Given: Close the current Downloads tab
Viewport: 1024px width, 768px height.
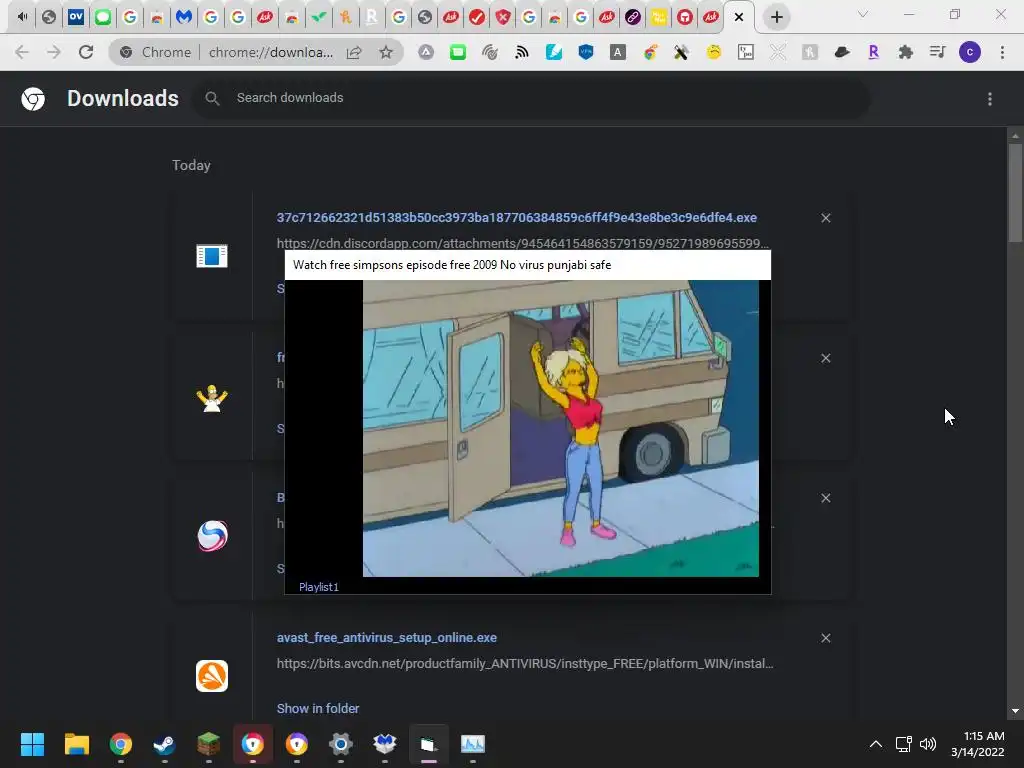Looking at the screenshot, I should [739, 18].
